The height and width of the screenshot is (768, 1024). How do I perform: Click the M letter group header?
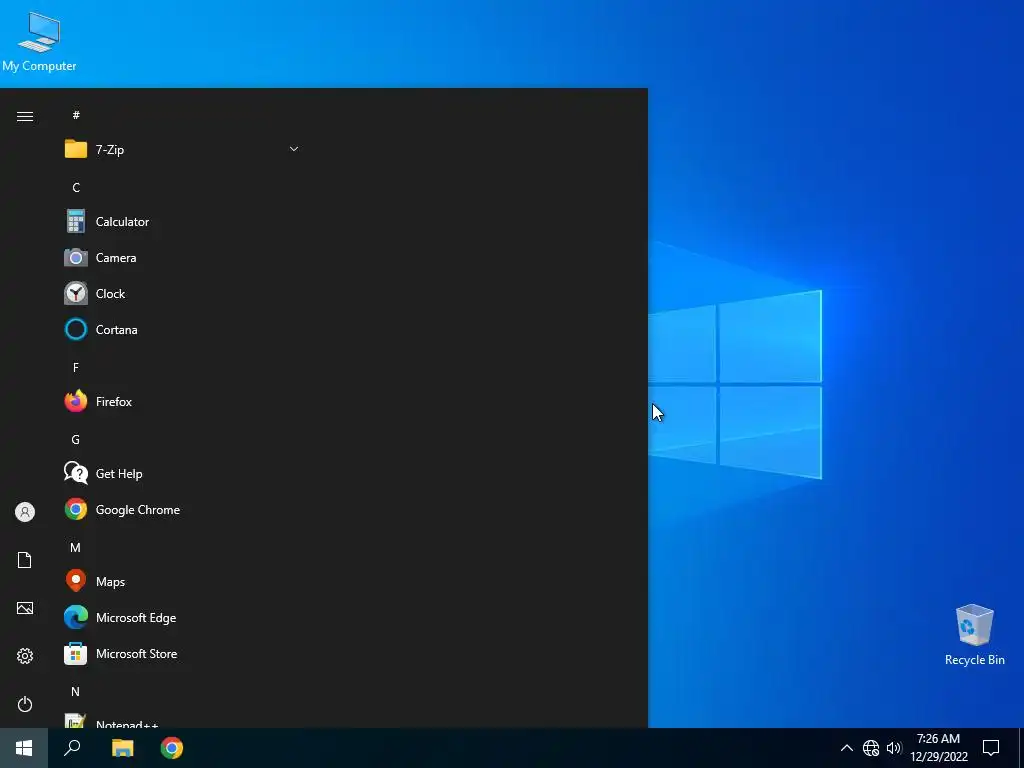(x=76, y=547)
